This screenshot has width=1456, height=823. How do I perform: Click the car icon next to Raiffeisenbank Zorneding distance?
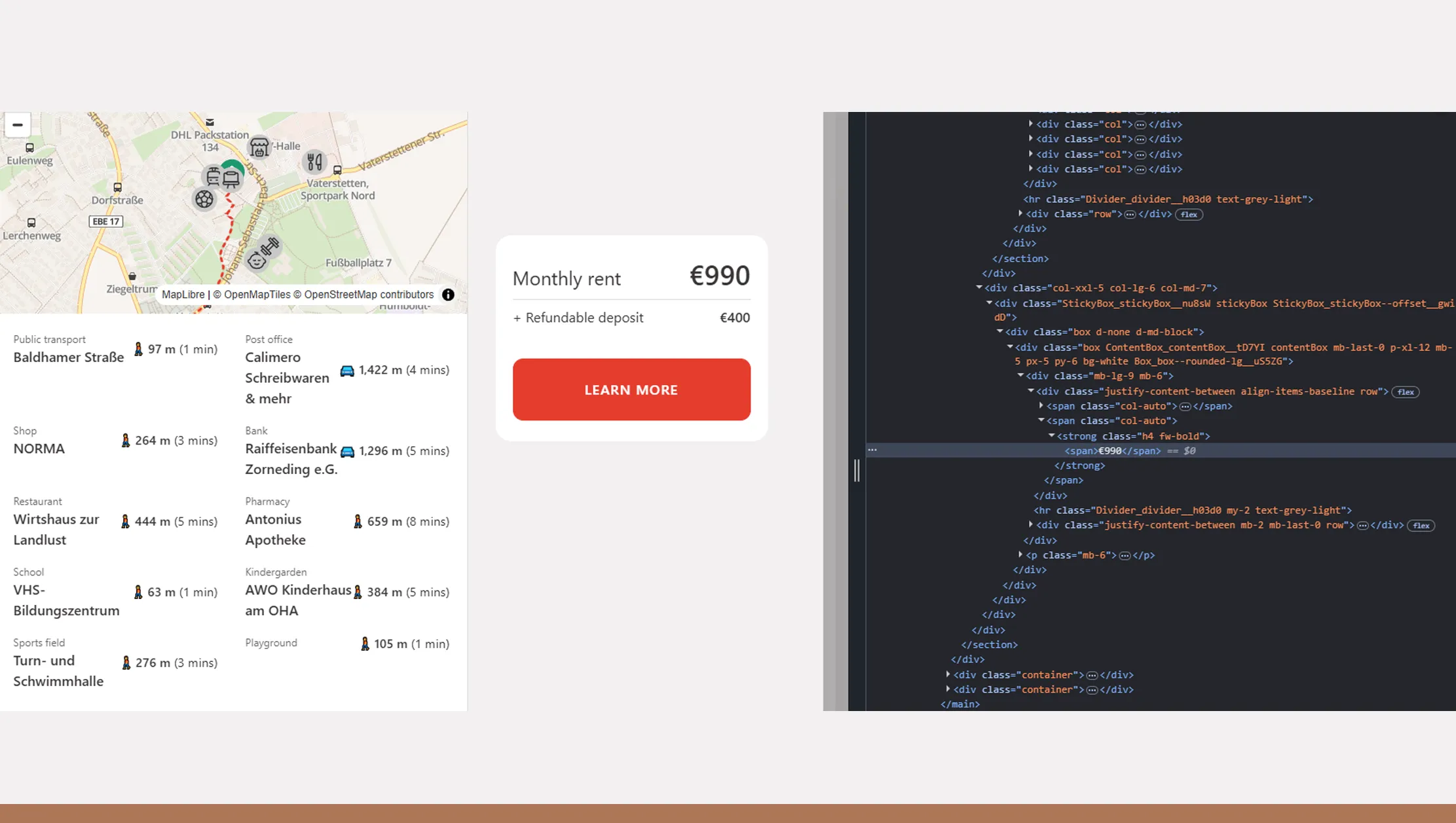tap(347, 450)
